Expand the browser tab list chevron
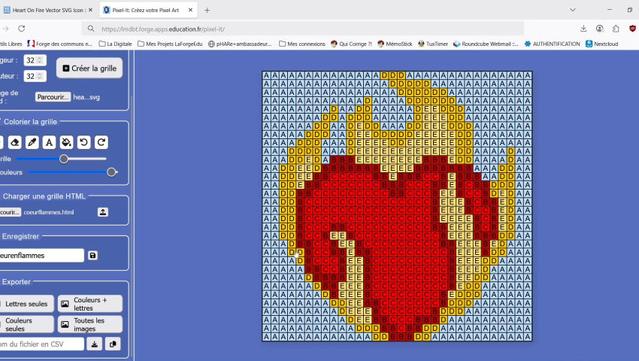This screenshot has height=361, width=639. point(573,10)
